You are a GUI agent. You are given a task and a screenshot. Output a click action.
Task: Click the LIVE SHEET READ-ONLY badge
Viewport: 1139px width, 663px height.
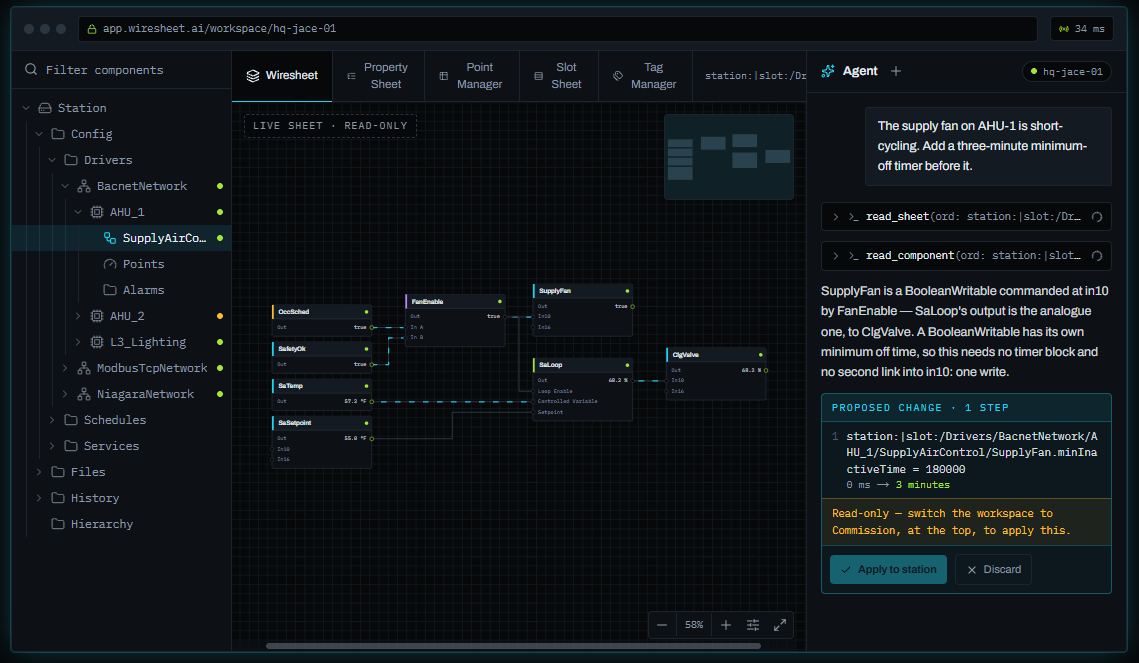[x=331, y=126]
